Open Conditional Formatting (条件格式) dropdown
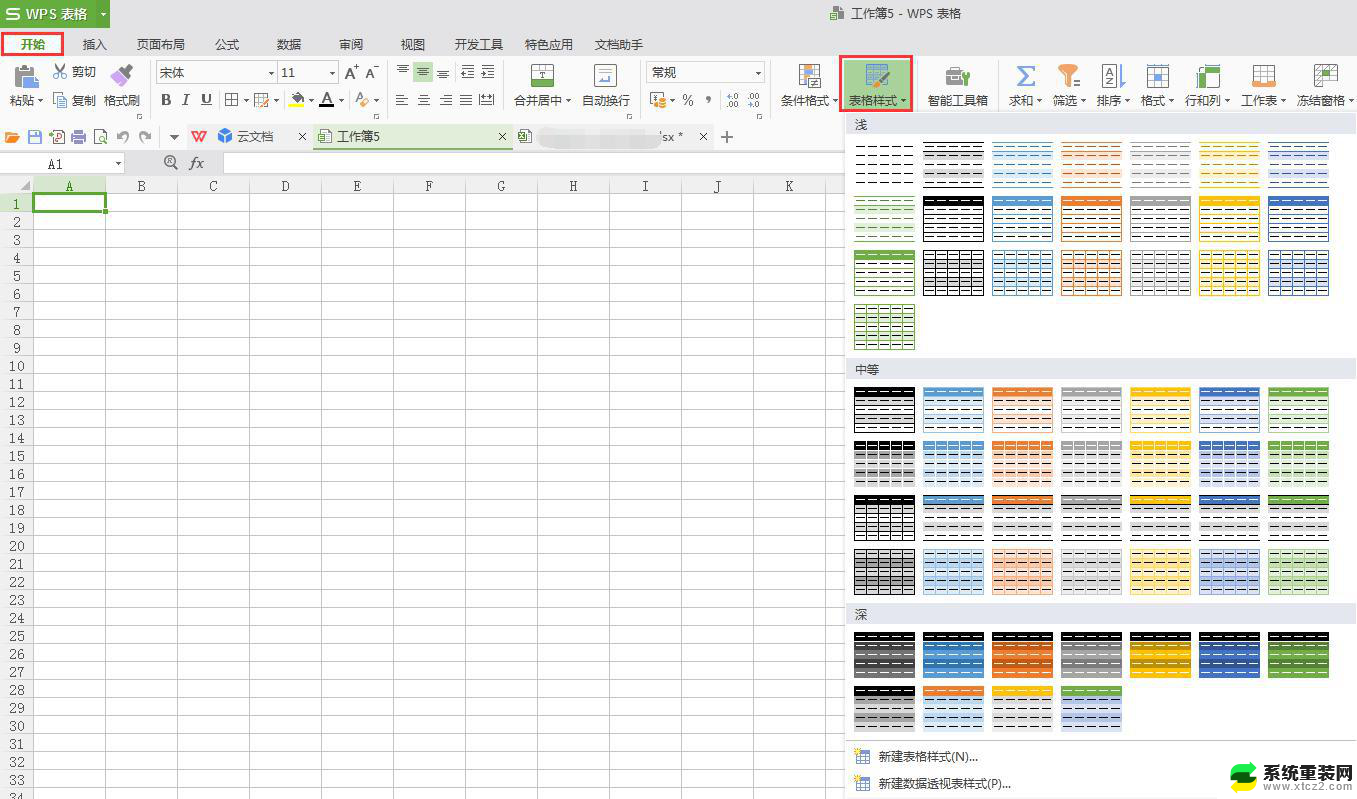The height and width of the screenshot is (799, 1357). click(809, 85)
